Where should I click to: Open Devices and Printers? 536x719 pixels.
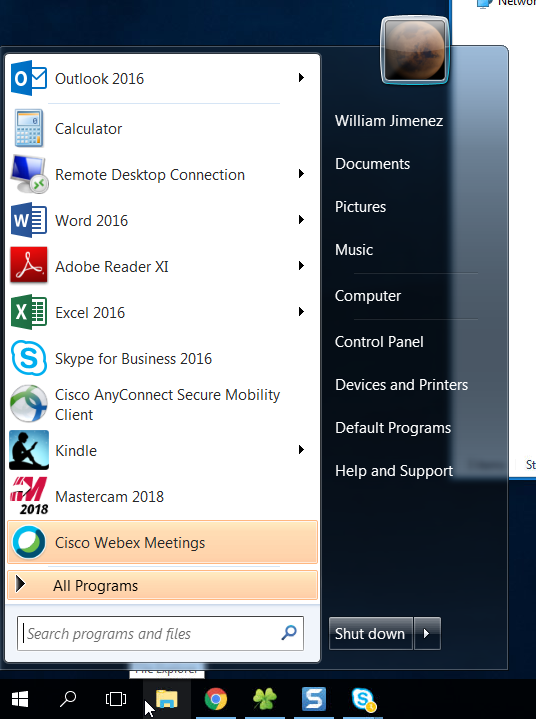click(x=402, y=385)
